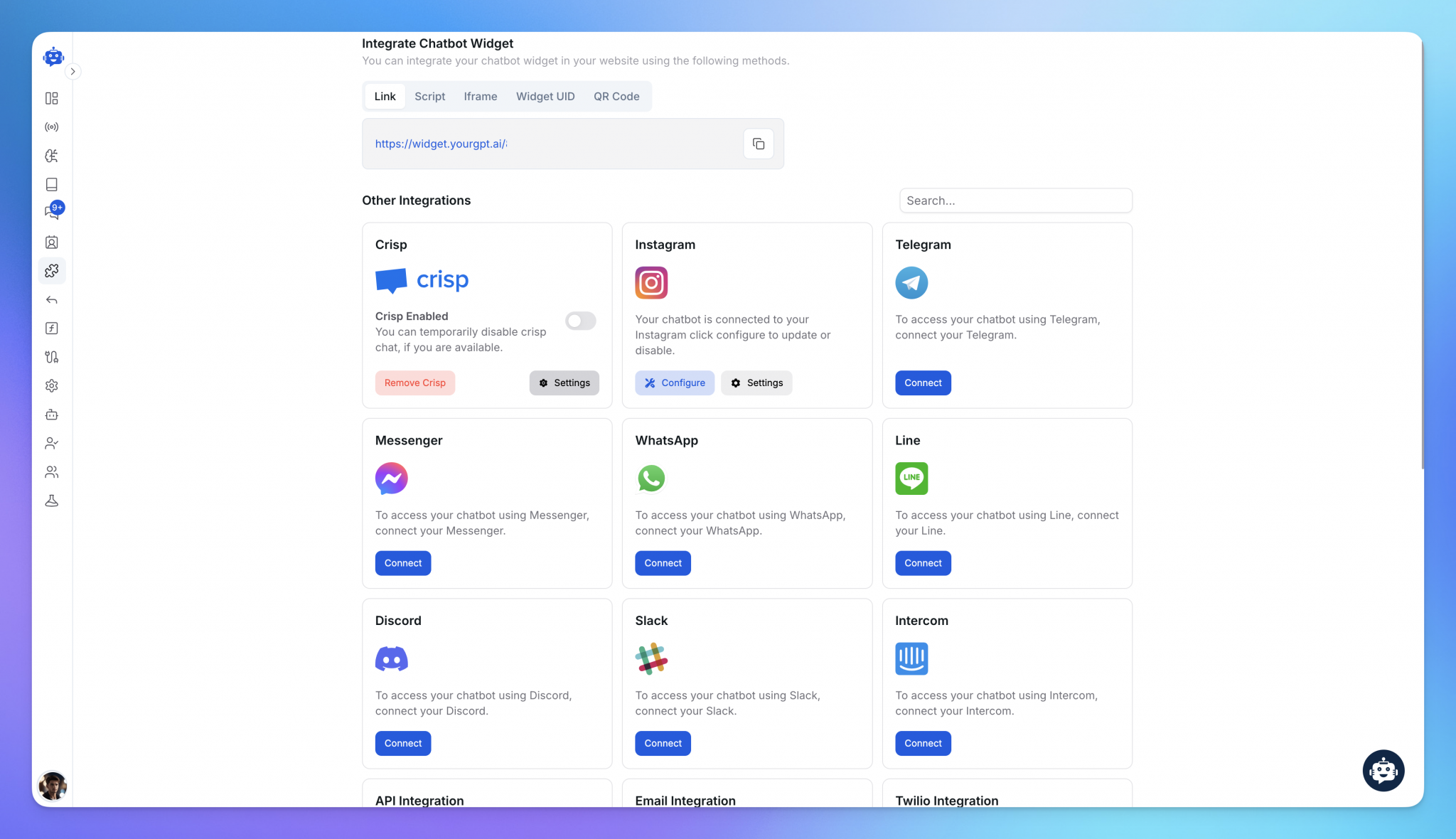The image size is (1456, 839).
Task: Connect your WhatsApp
Action: pos(662,562)
